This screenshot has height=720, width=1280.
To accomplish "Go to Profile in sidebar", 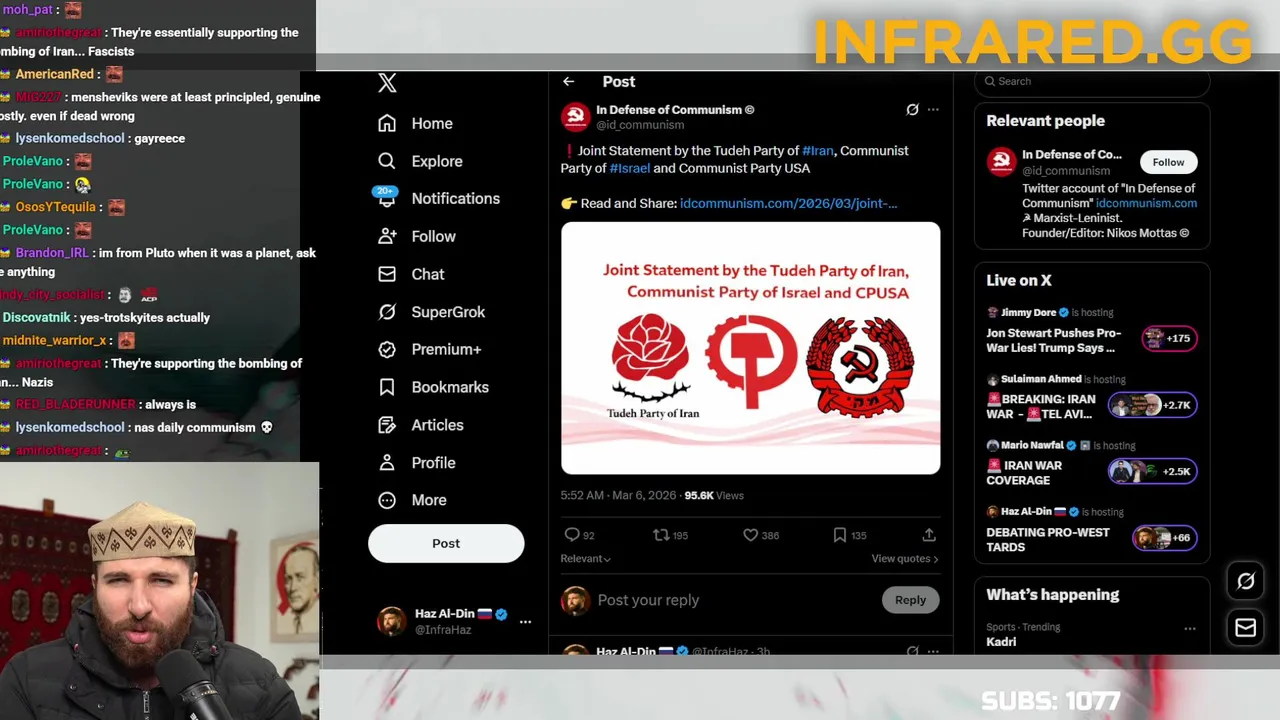I will pyautogui.click(x=417, y=463).
